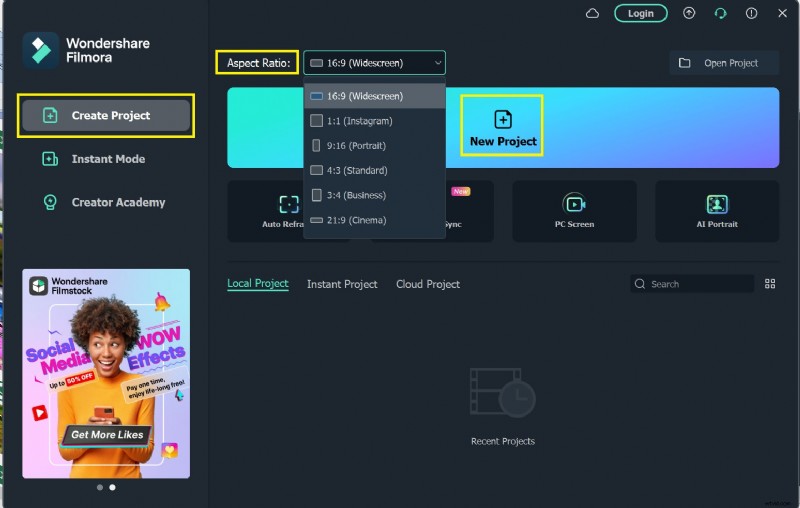This screenshot has height=508, width=800.
Task: Open the AI Portrait tool
Action: click(716, 210)
